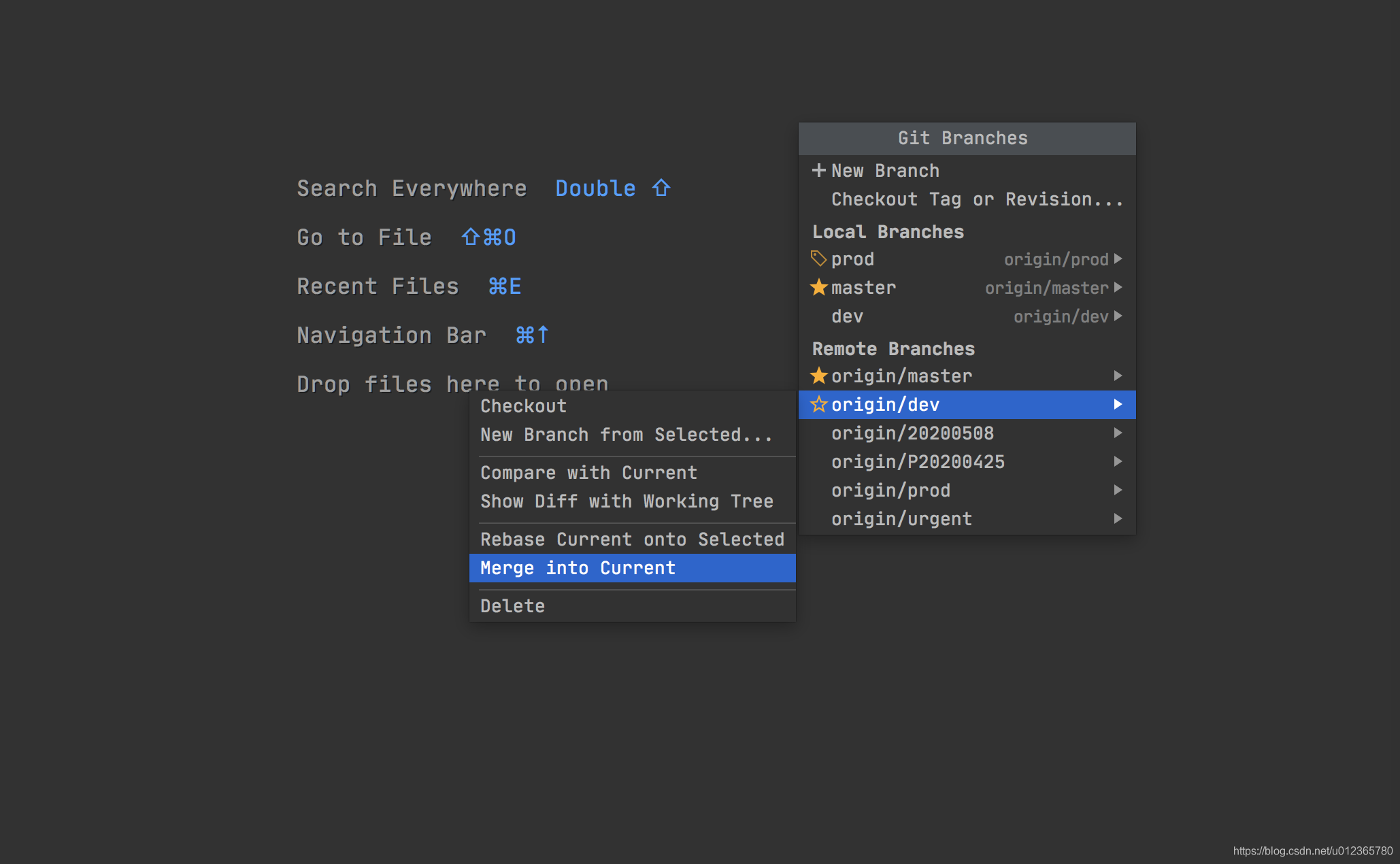The width and height of the screenshot is (1400, 864).
Task: Click the tag icon next to prod branch
Action: (x=818, y=259)
